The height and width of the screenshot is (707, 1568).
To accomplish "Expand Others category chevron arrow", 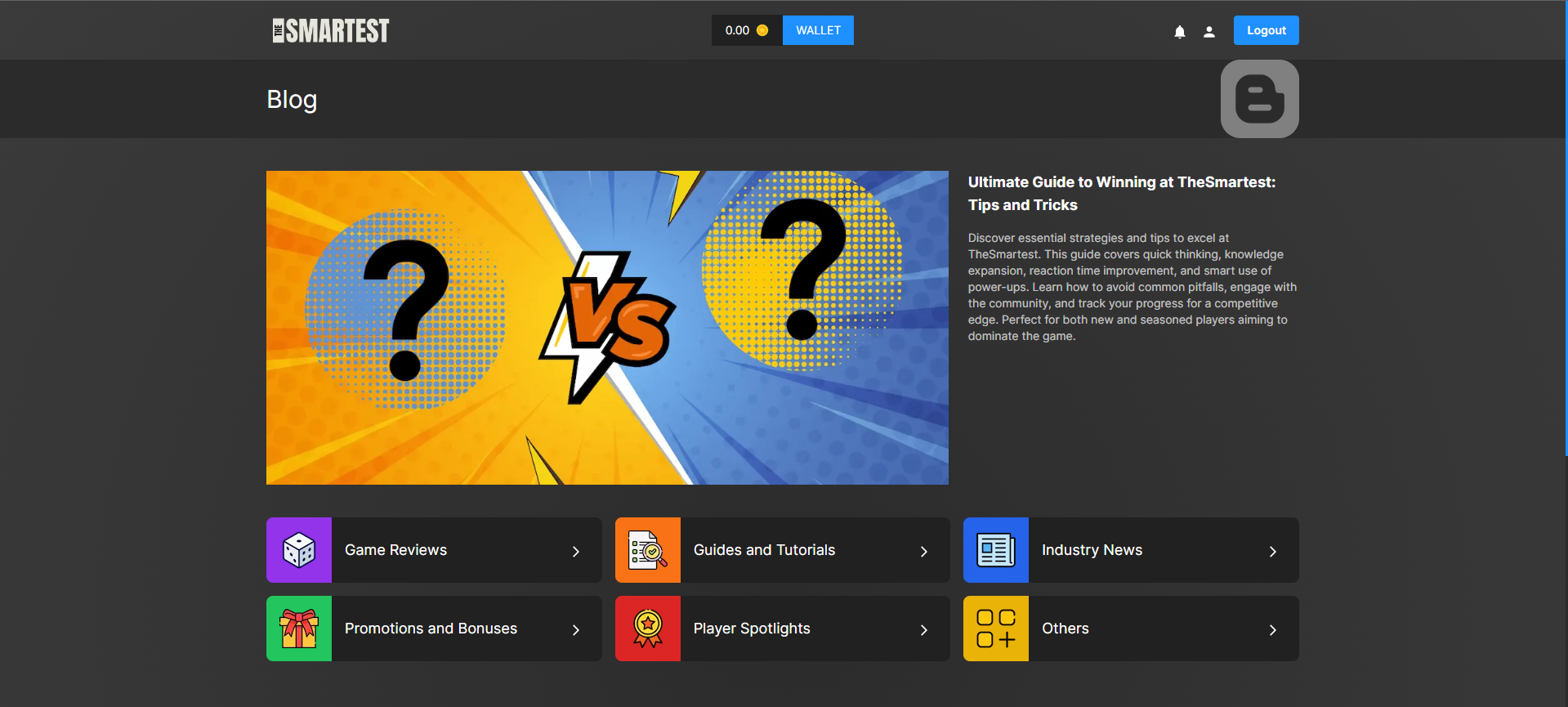I will pyautogui.click(x=1273, y=630).
